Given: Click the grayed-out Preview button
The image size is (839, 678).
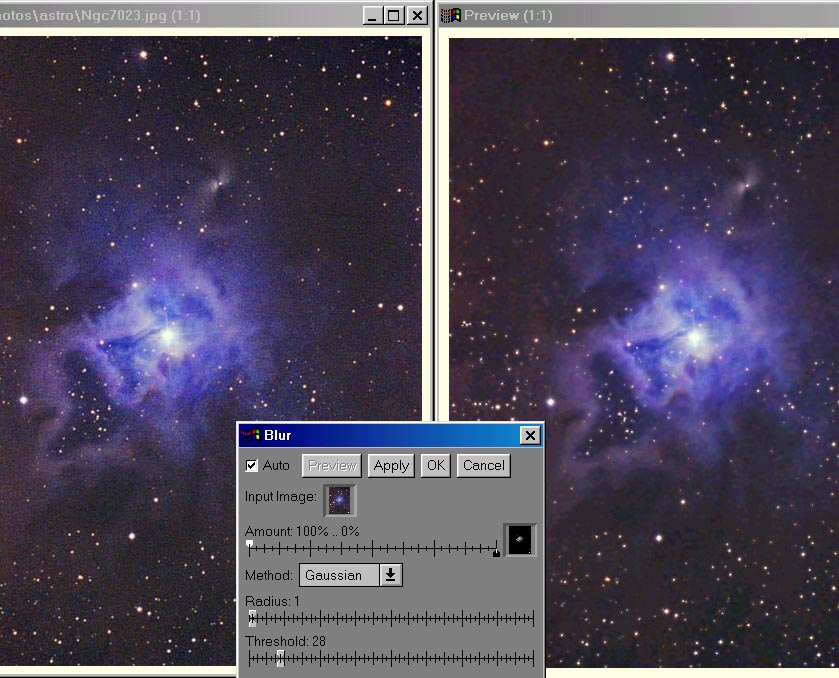Looking at the screenshot, I should (x=332, y=465).
